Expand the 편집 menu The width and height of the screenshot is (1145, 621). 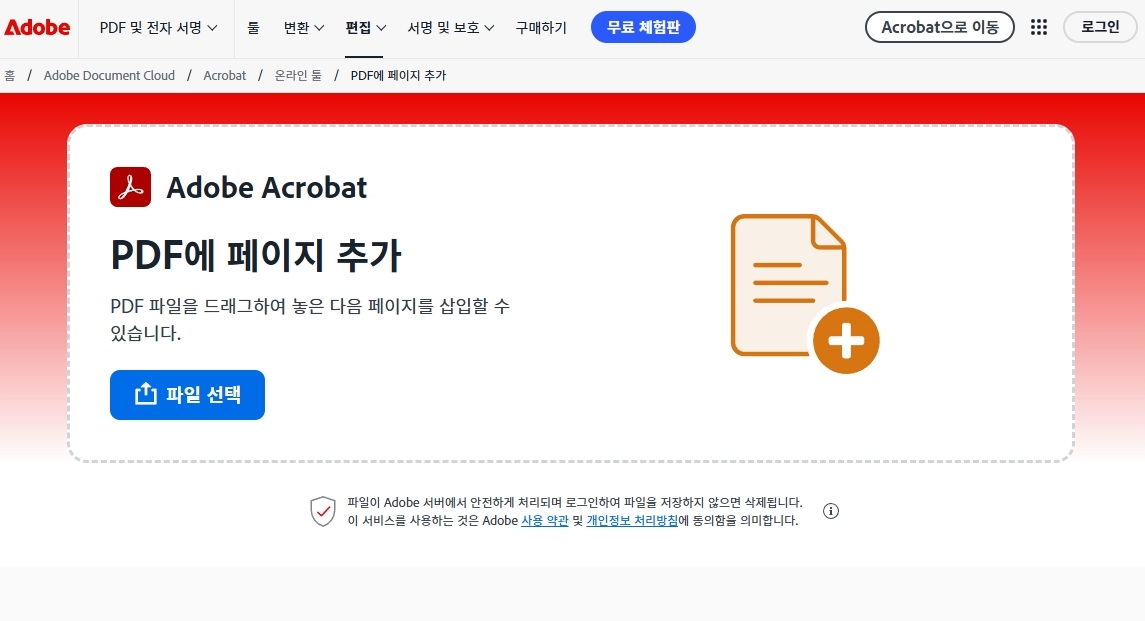(365, 28)
